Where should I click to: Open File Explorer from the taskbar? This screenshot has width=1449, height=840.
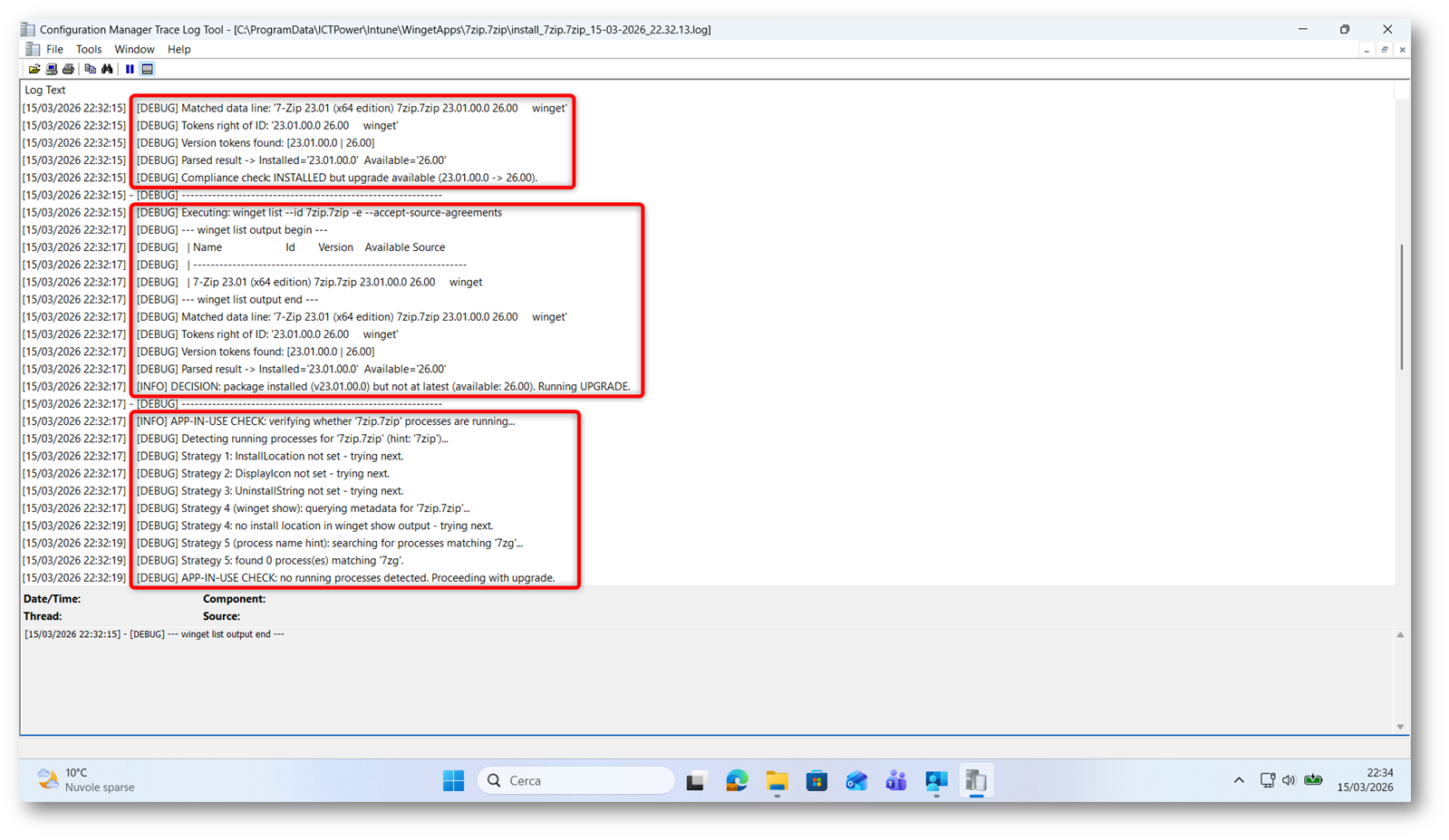point(777,780)
